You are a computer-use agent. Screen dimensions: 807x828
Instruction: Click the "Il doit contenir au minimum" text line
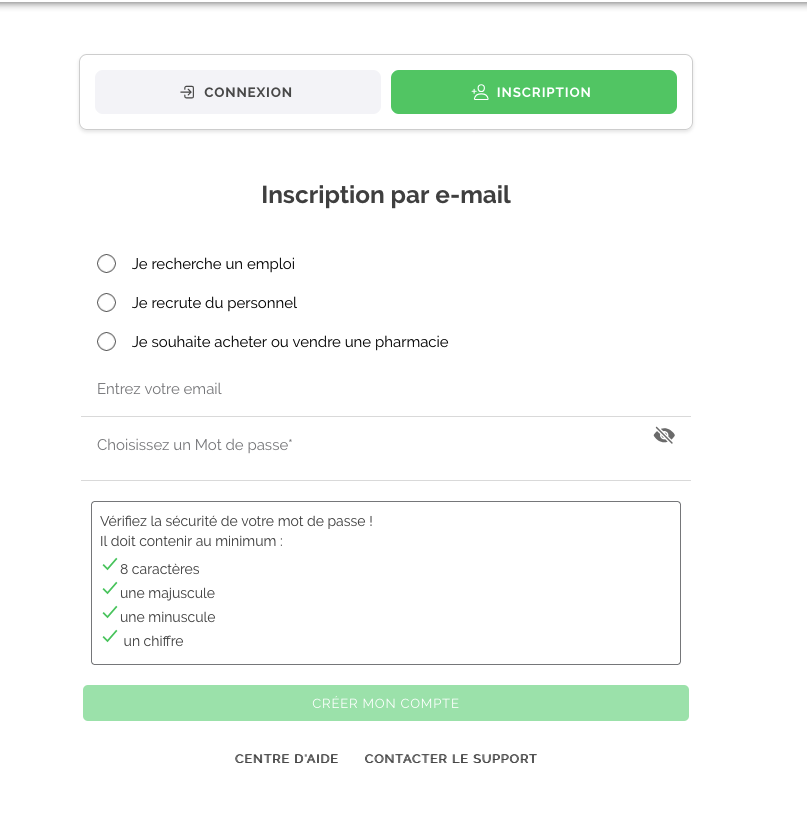point(191,541)
